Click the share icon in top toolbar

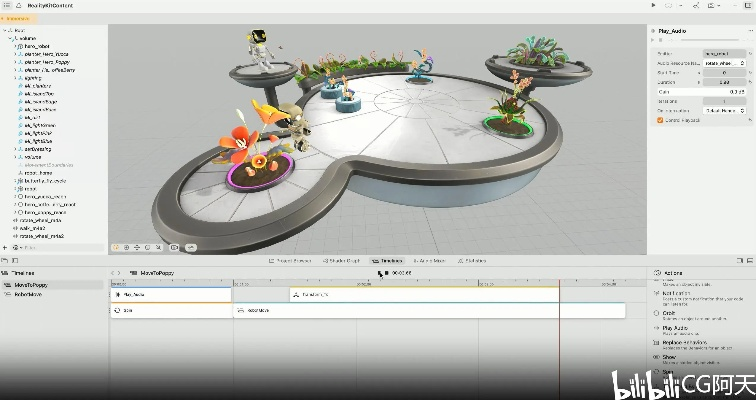(x=696, y=5)
